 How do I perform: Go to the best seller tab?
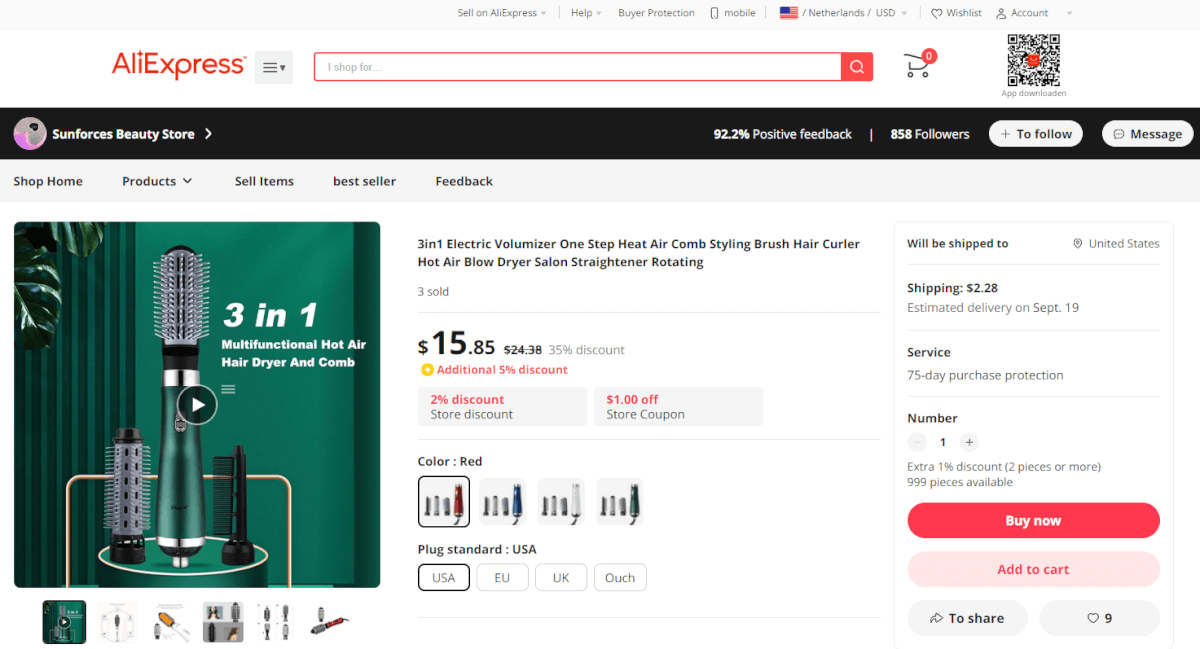click(364, 181)
